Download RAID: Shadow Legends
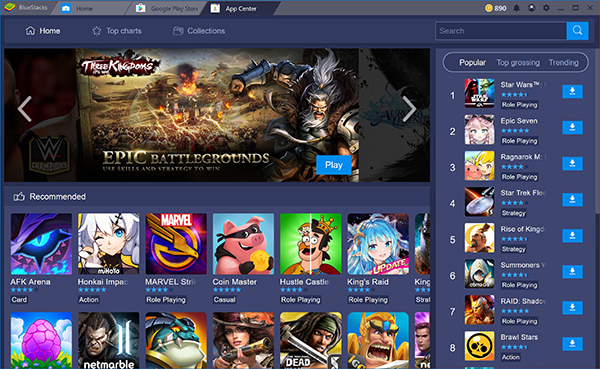 point(572,307)
